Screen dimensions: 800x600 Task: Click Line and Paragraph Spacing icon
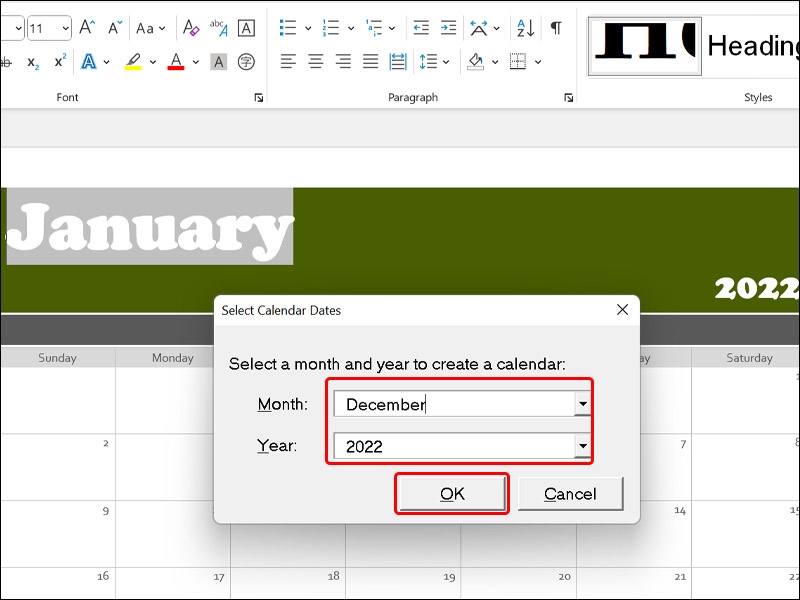click(x=428, y=62)
